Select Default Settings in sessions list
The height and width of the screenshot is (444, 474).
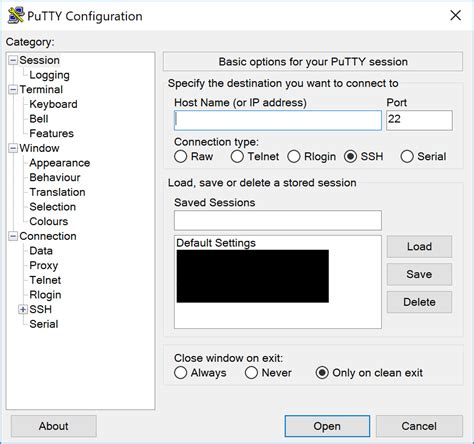click(x=216, y=243)
